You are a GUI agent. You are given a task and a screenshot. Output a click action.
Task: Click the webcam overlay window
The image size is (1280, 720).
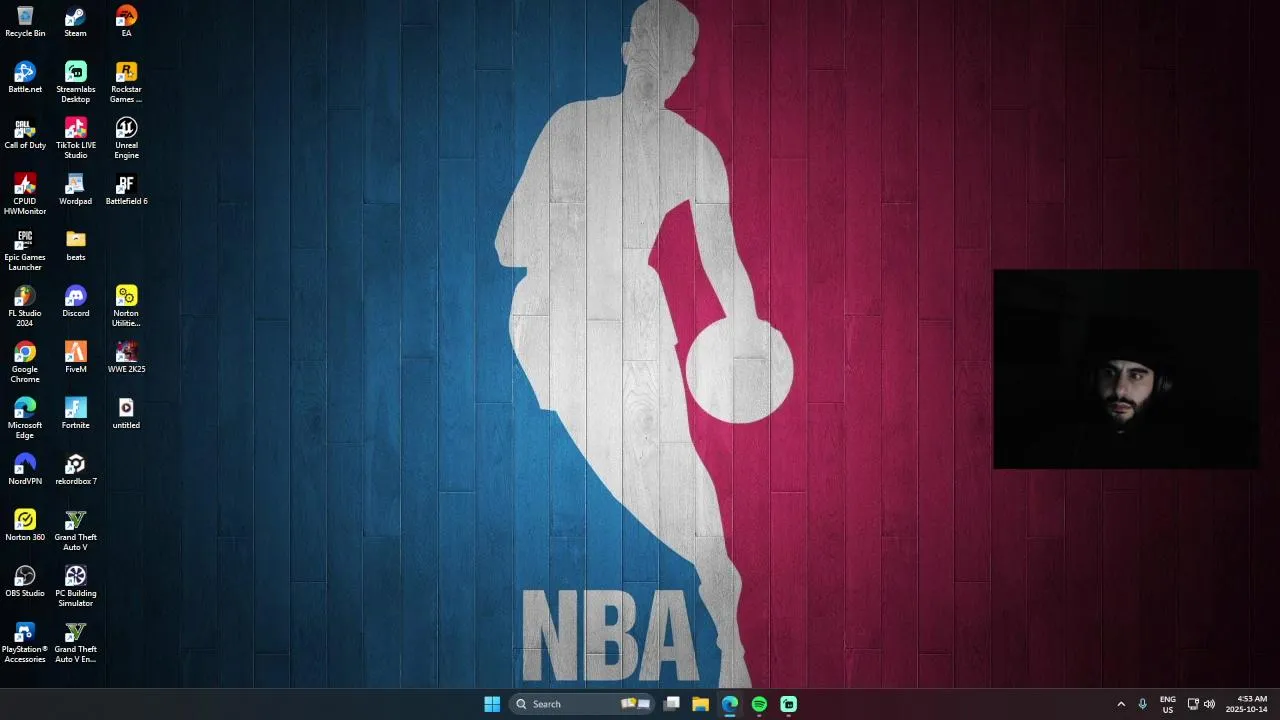tap(1126, 368)
